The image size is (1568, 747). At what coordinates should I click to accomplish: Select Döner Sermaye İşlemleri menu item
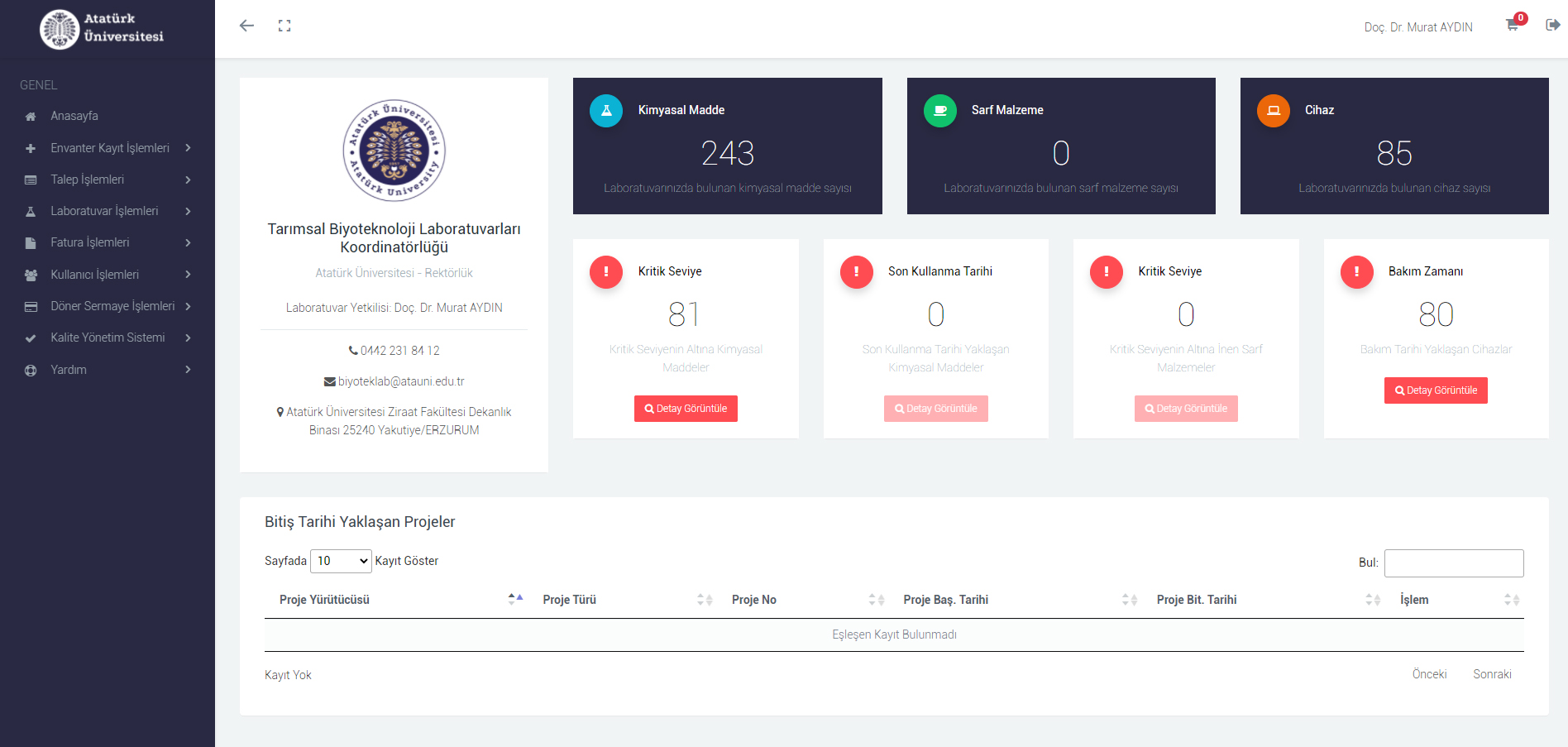click(x=112, y=306)
